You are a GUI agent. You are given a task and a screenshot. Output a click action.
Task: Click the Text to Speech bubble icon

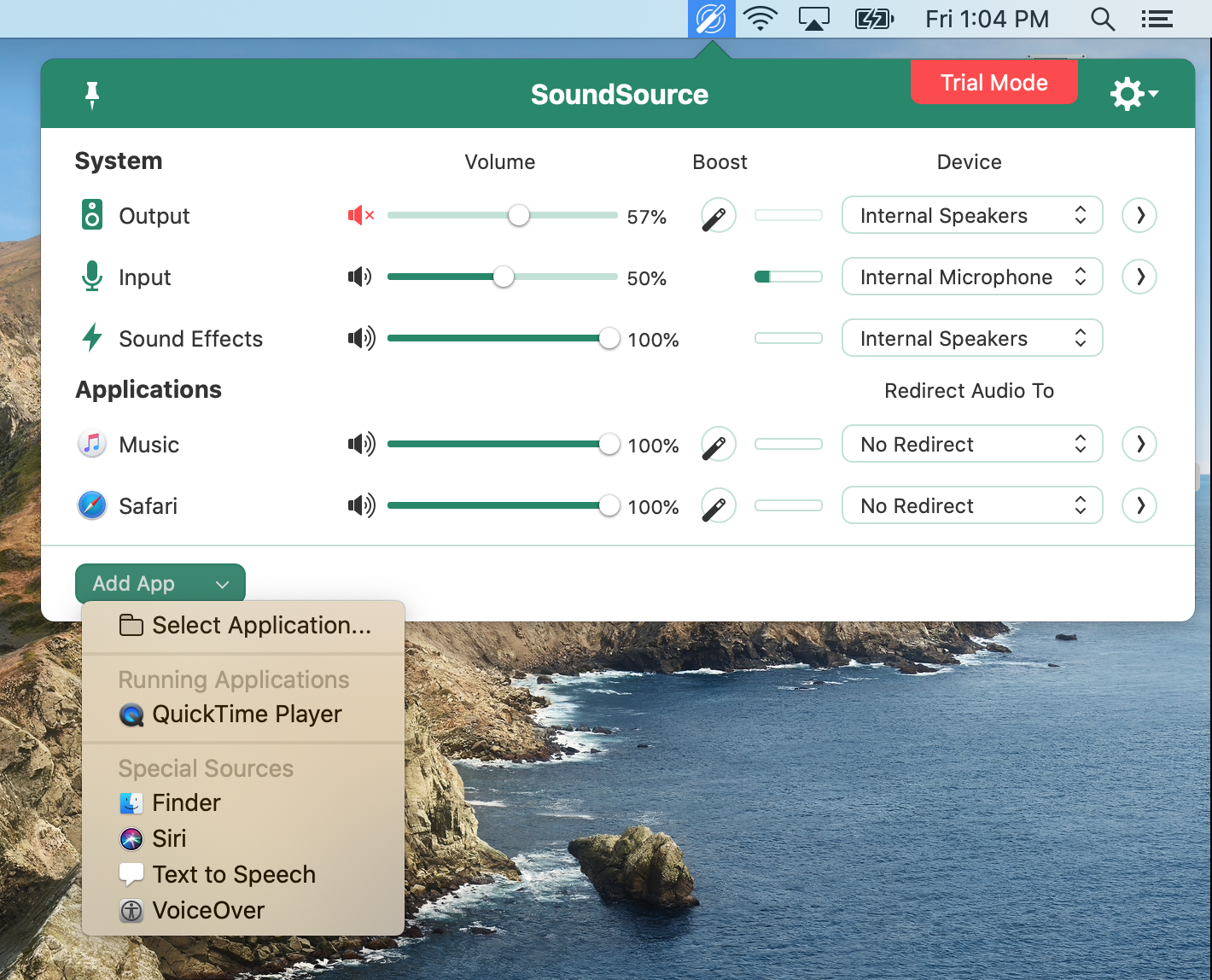(131, 875)
